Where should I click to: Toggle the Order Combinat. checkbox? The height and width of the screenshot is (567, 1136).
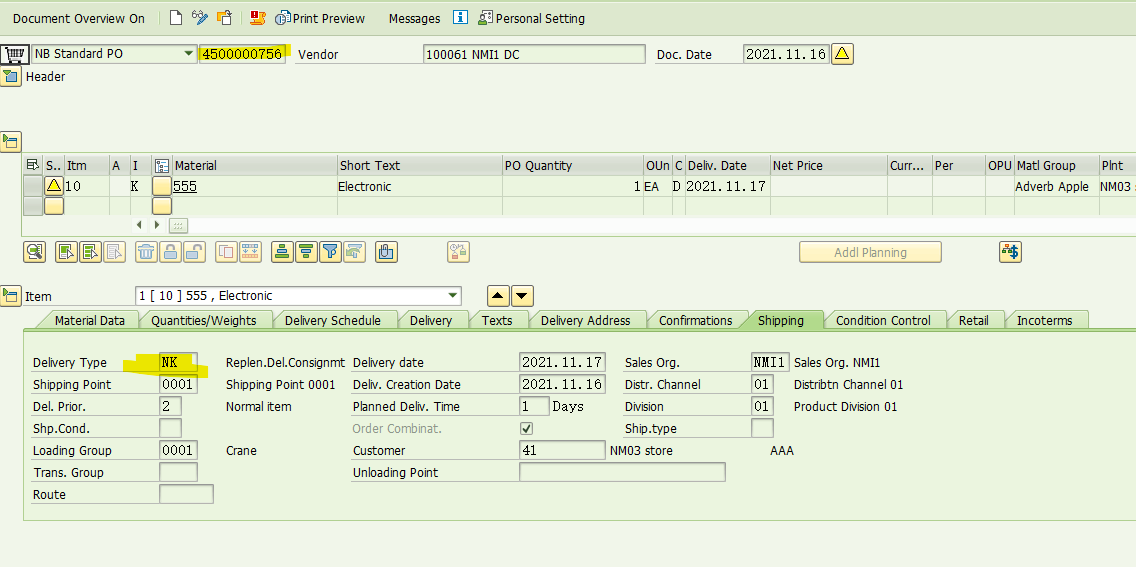coord(527,428)
